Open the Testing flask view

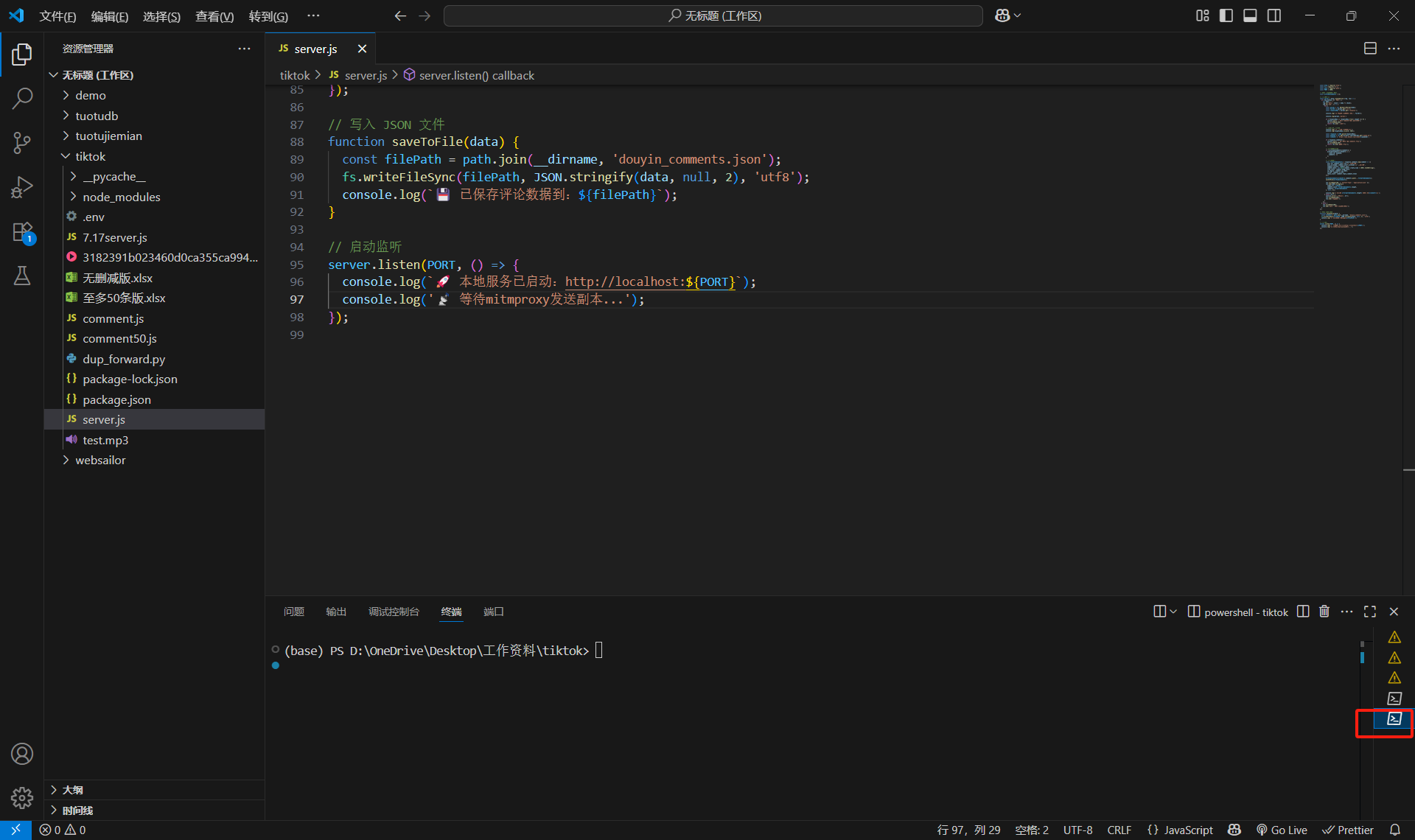pos(22,276)
